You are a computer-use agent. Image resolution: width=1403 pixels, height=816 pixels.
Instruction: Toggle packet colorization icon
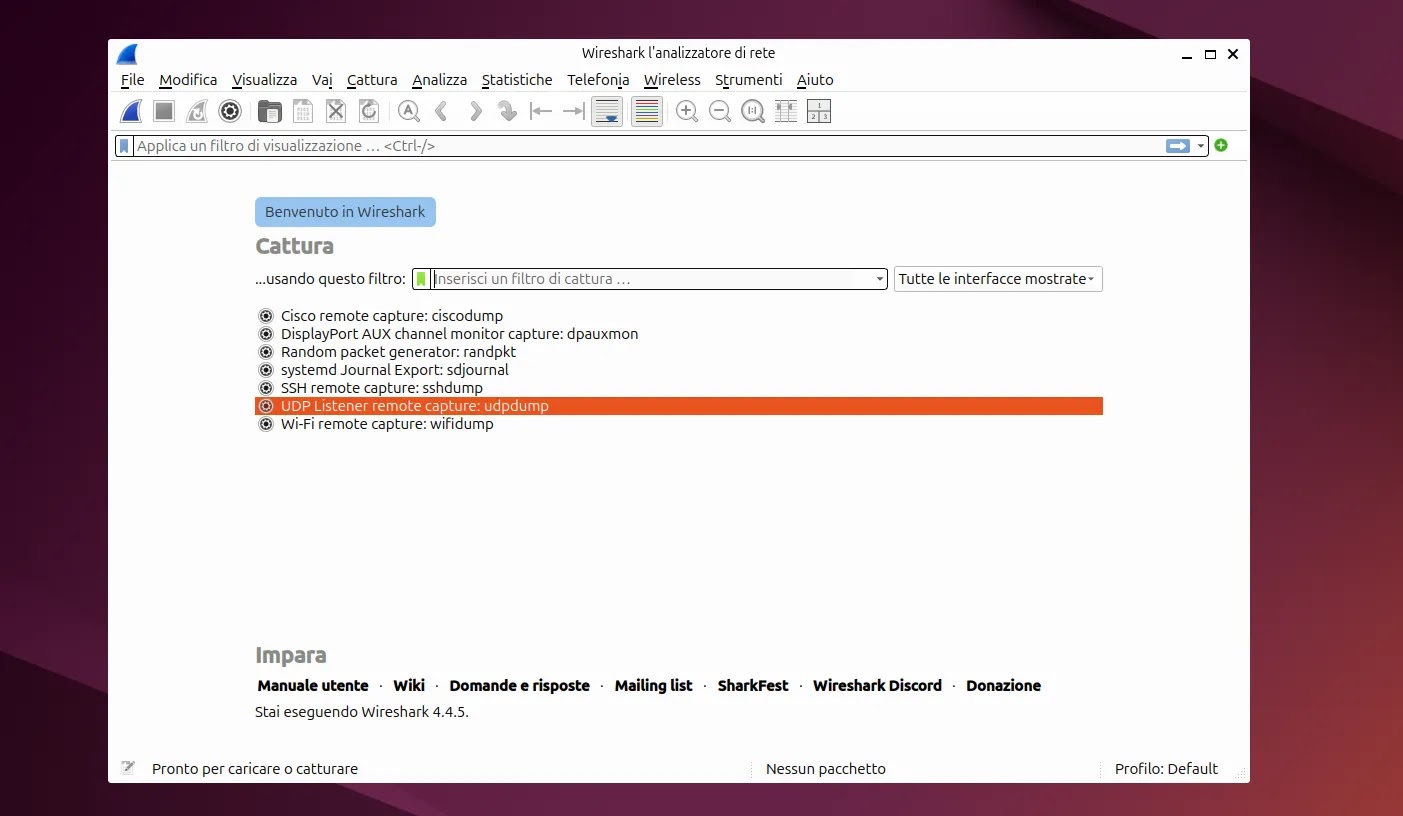pyautogui.click(x=647, y=111)
